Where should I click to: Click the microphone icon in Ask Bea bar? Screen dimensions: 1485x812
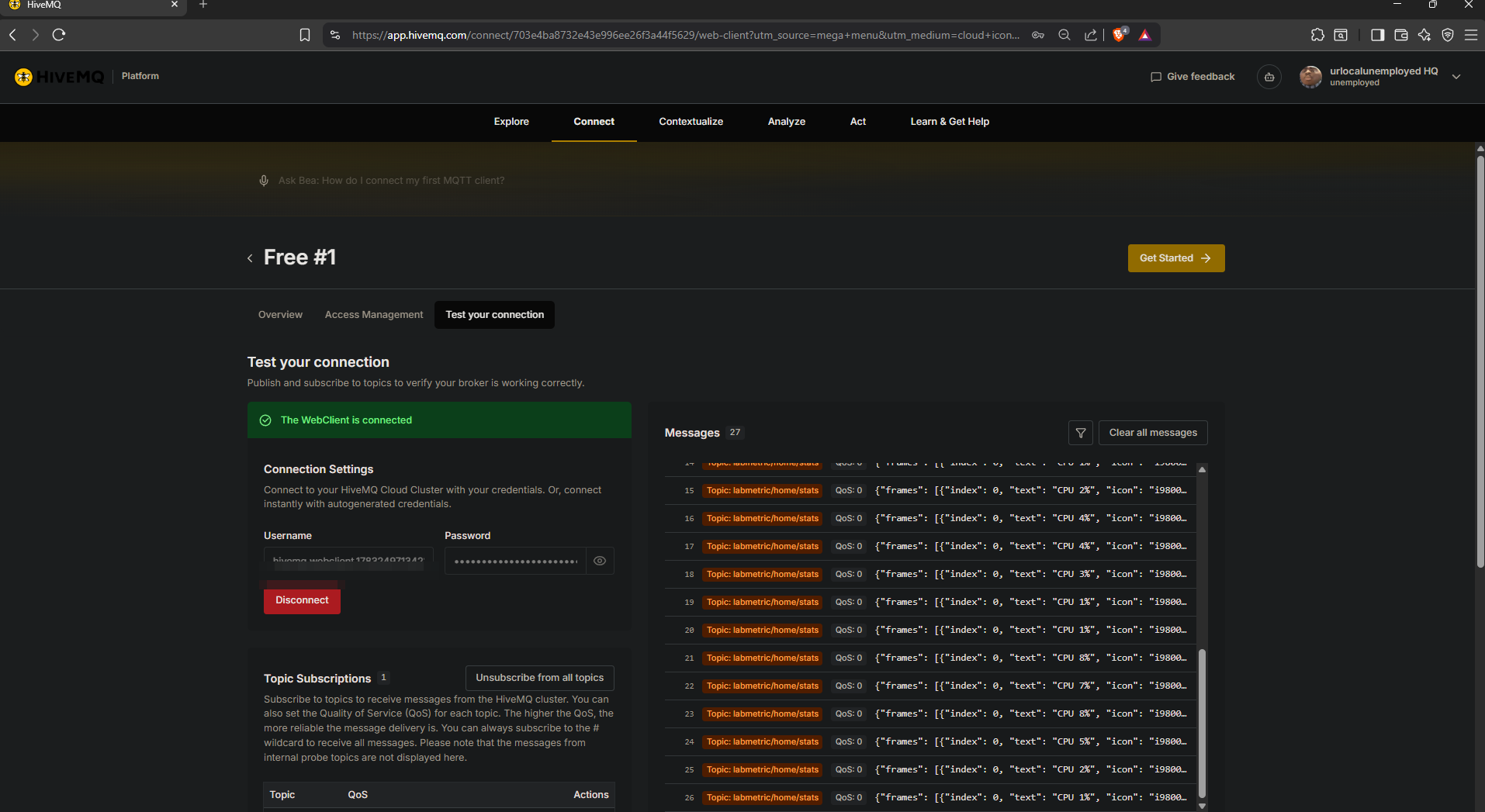pyautogui.click(x=264, y=181)
